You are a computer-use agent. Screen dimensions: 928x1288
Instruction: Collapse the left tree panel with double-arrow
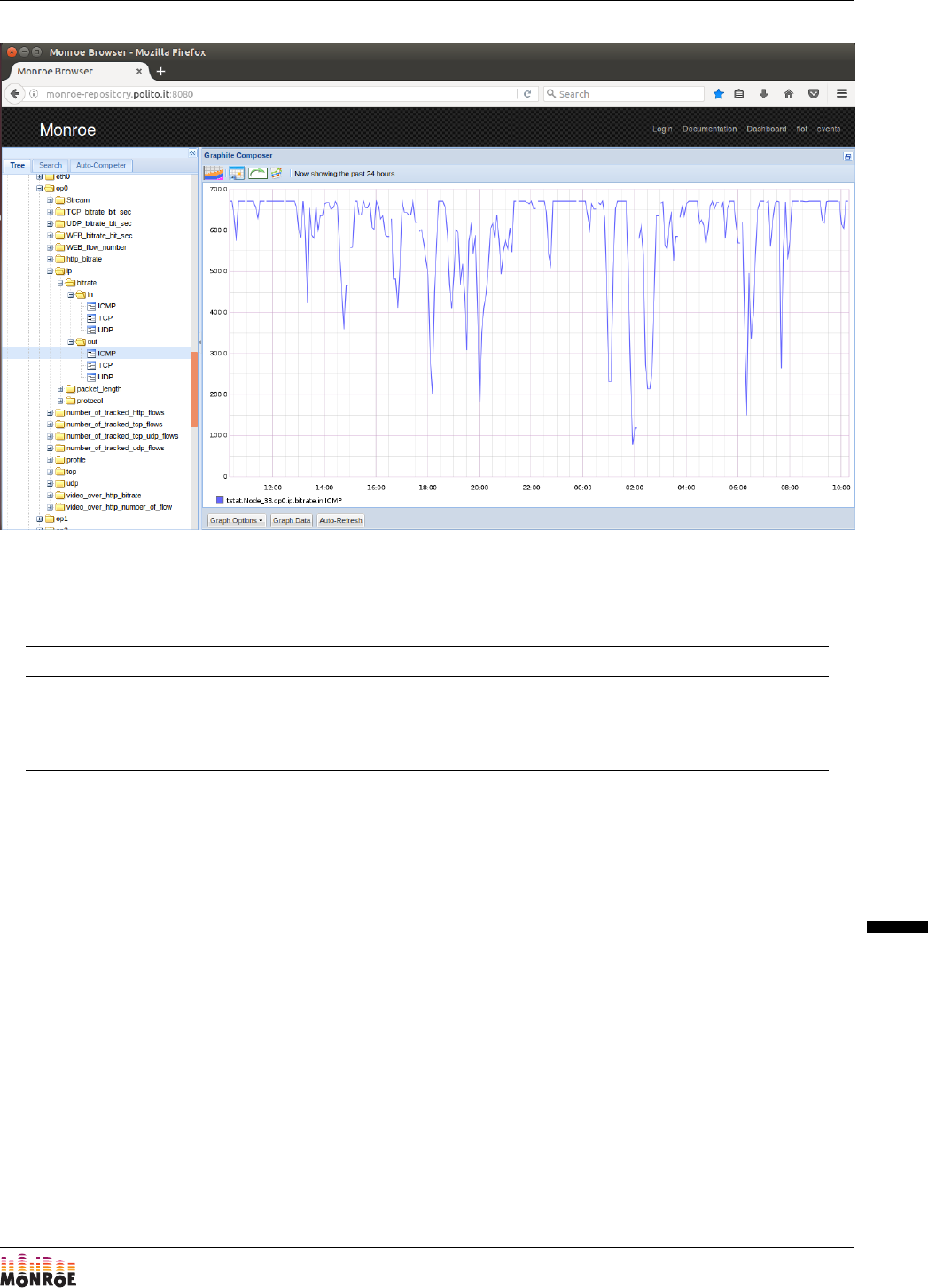click(x=192, y=153)
